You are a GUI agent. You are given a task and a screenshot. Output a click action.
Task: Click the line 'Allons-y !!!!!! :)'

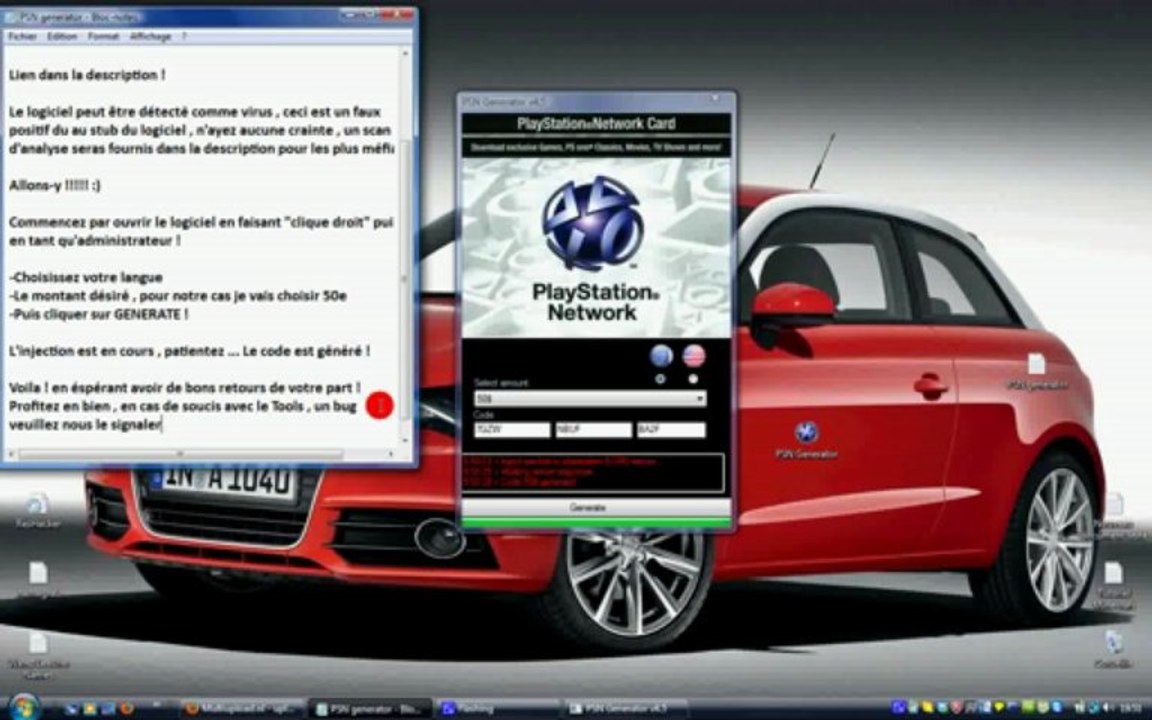[54, 185]
